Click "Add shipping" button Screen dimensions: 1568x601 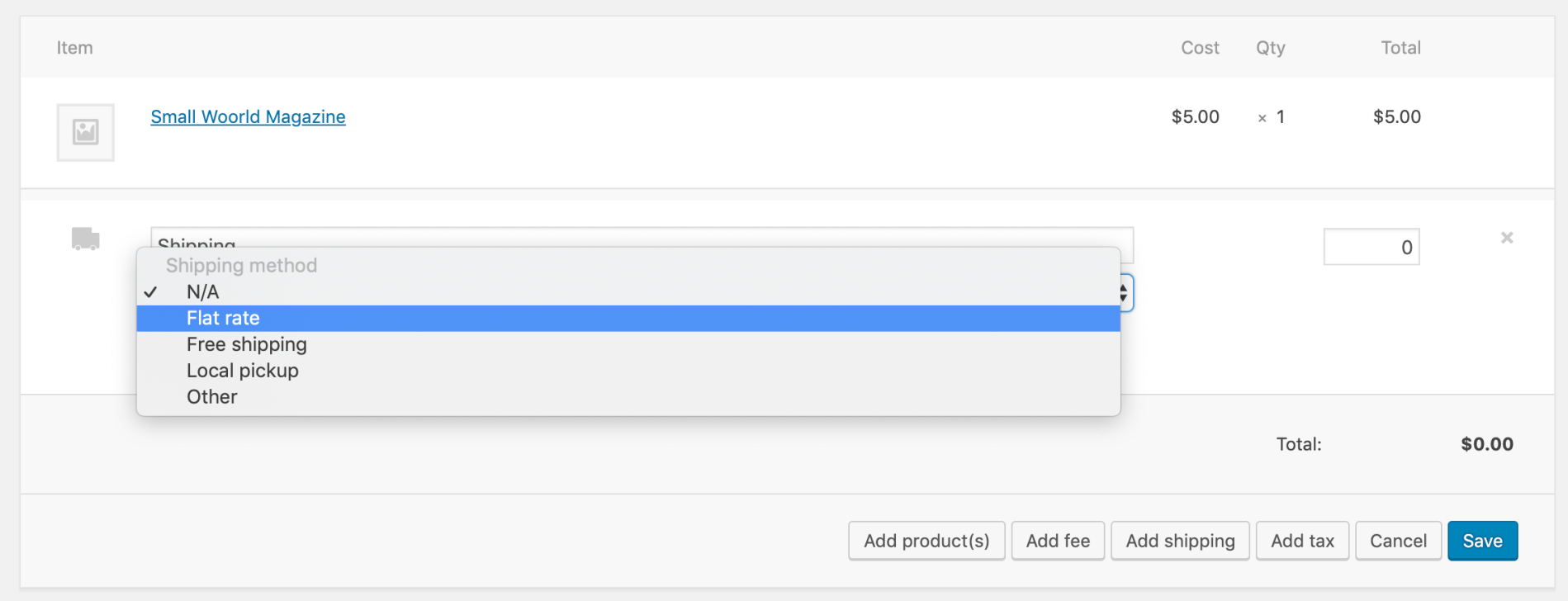(1180, 541)
